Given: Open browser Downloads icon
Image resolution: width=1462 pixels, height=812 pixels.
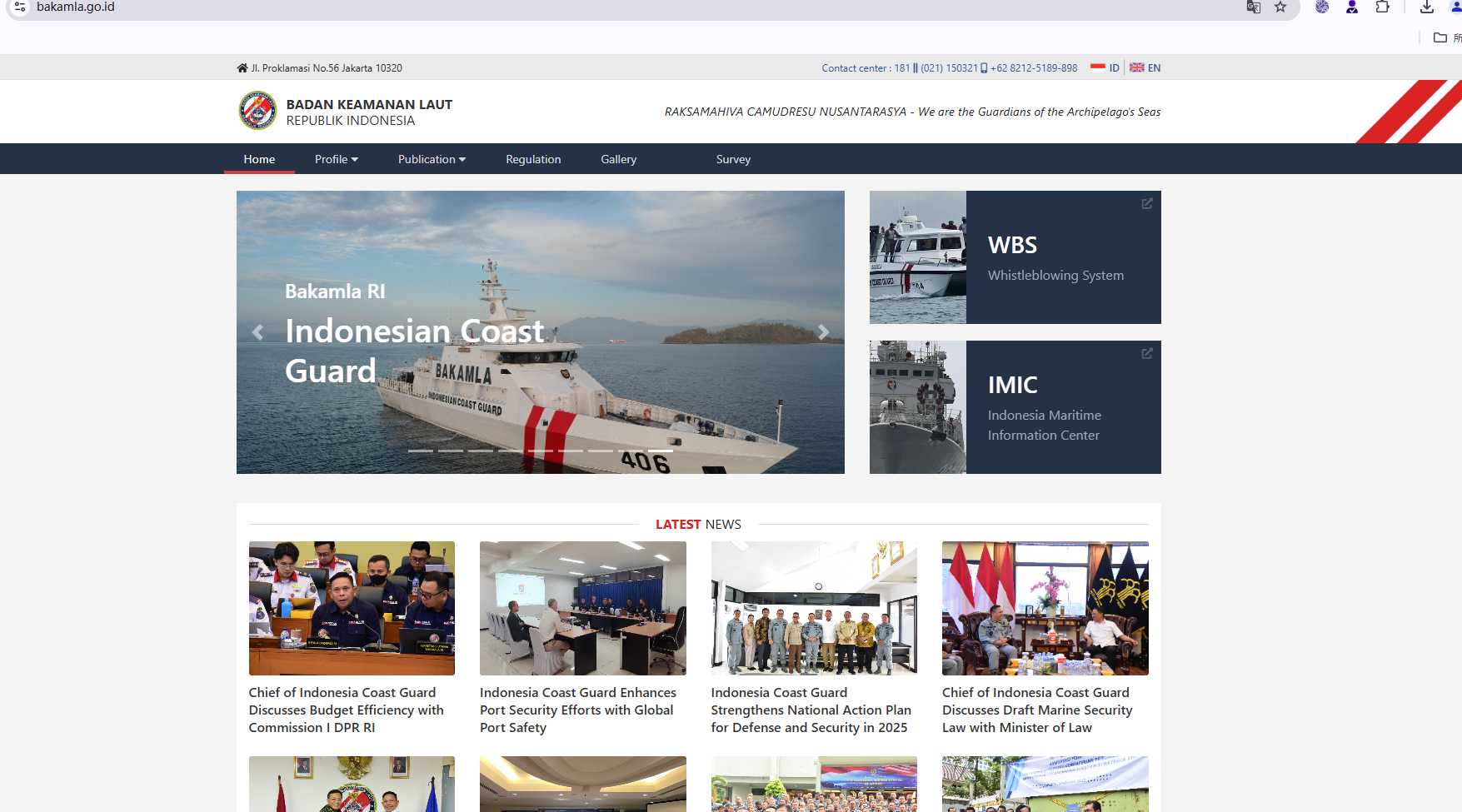Looking at the screenshot, I should pyautogui.click(x=1427, y=7).
